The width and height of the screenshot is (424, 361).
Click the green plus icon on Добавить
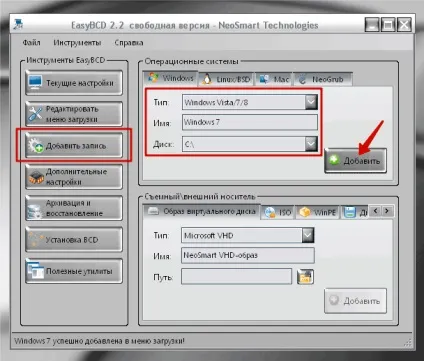(x=334, y=160)
